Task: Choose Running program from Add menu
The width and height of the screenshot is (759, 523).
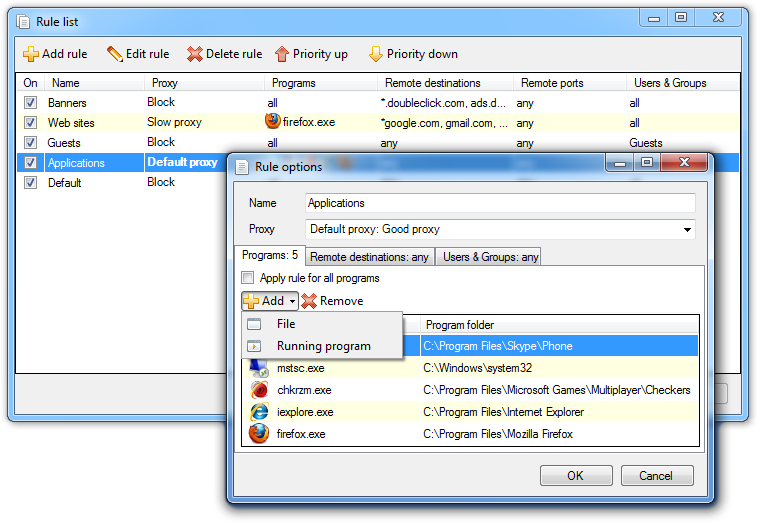Action: click(323, 346)
